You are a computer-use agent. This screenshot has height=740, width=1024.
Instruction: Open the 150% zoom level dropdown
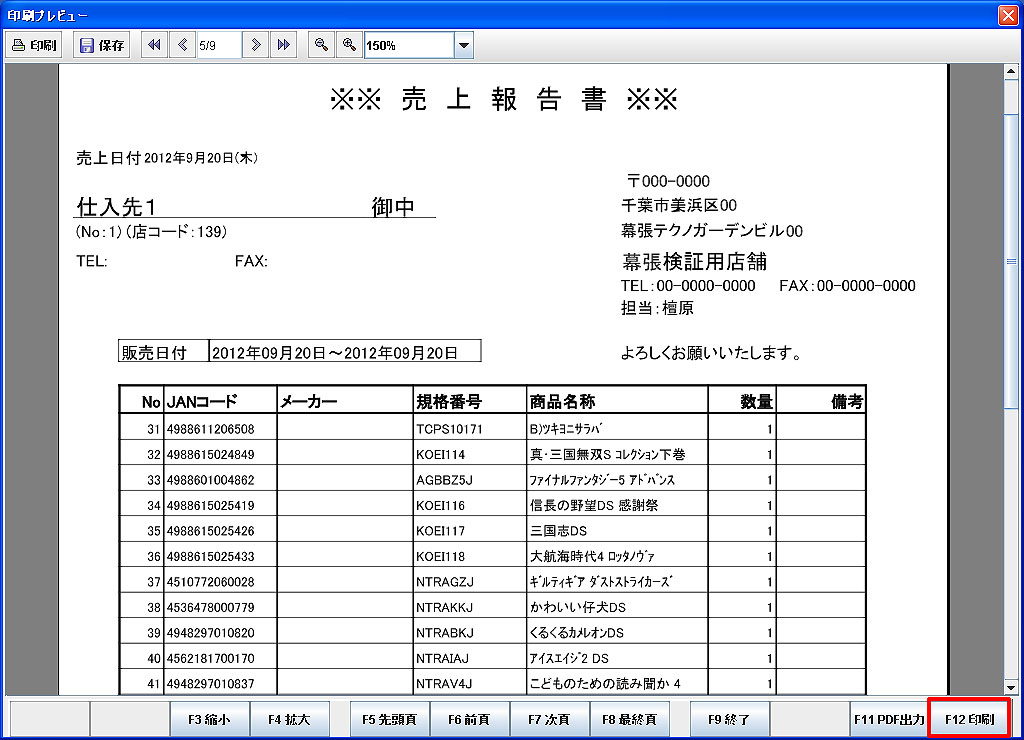click(x=463, y=45)
